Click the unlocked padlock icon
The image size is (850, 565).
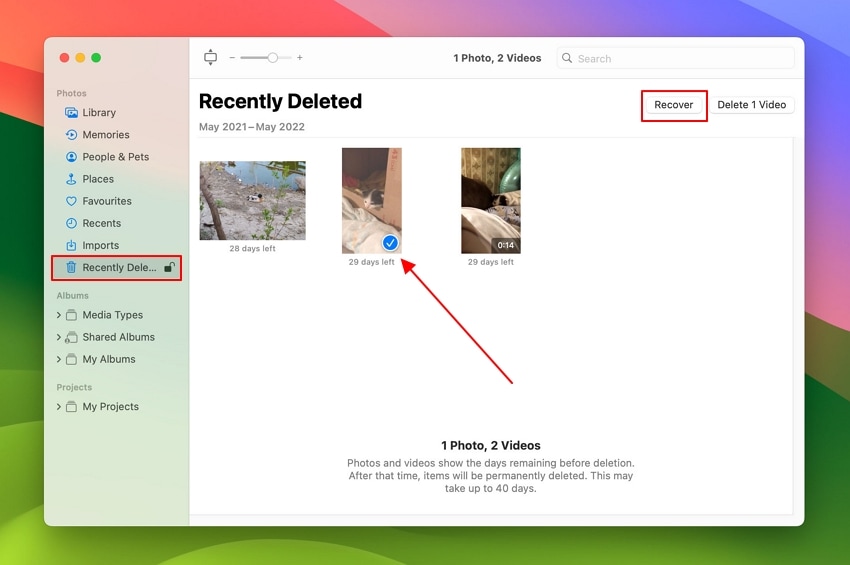170,267
